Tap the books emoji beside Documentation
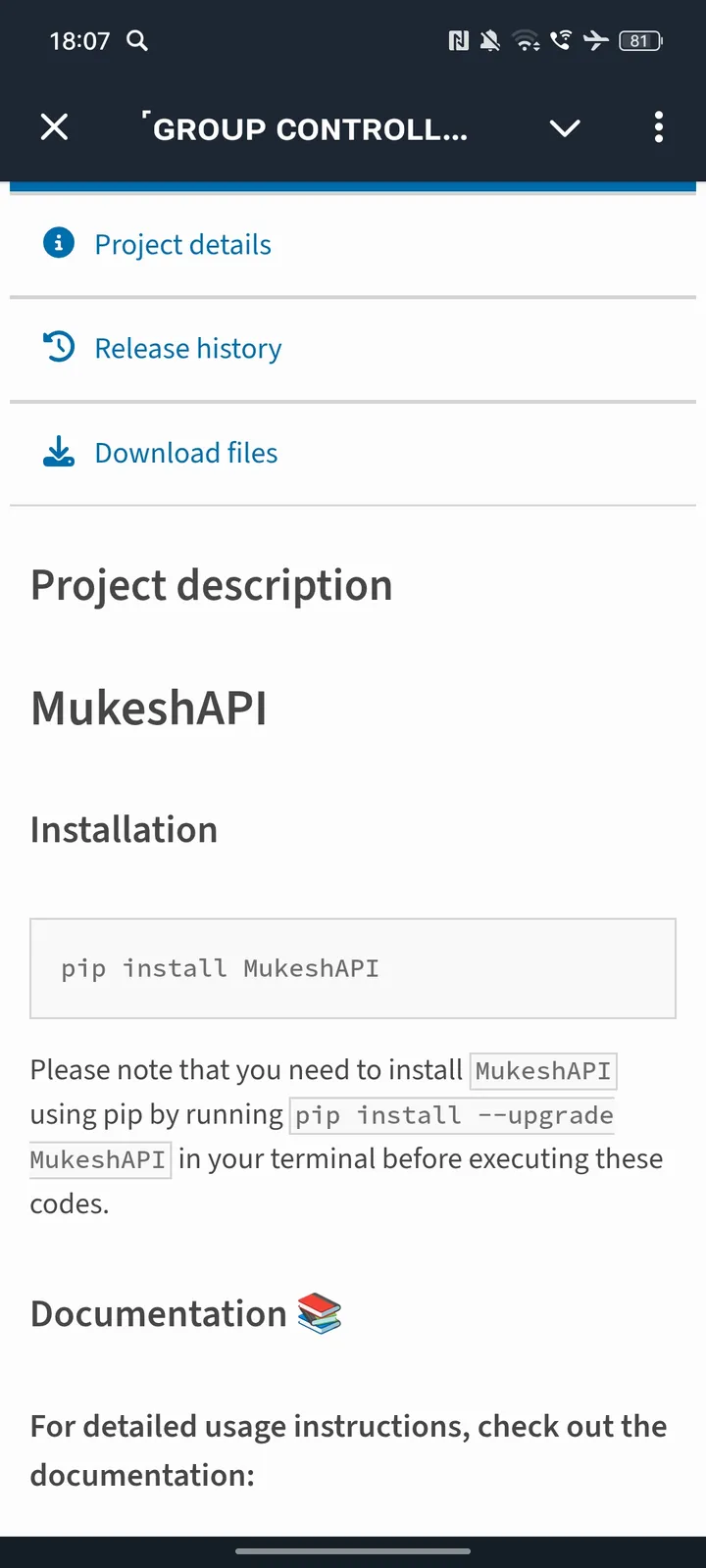Screen dimensions: 706x1568 (320, 1313)
